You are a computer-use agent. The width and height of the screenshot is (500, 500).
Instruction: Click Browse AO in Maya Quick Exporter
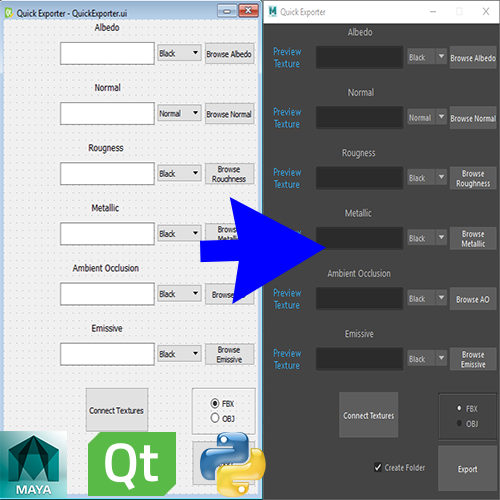473,299
